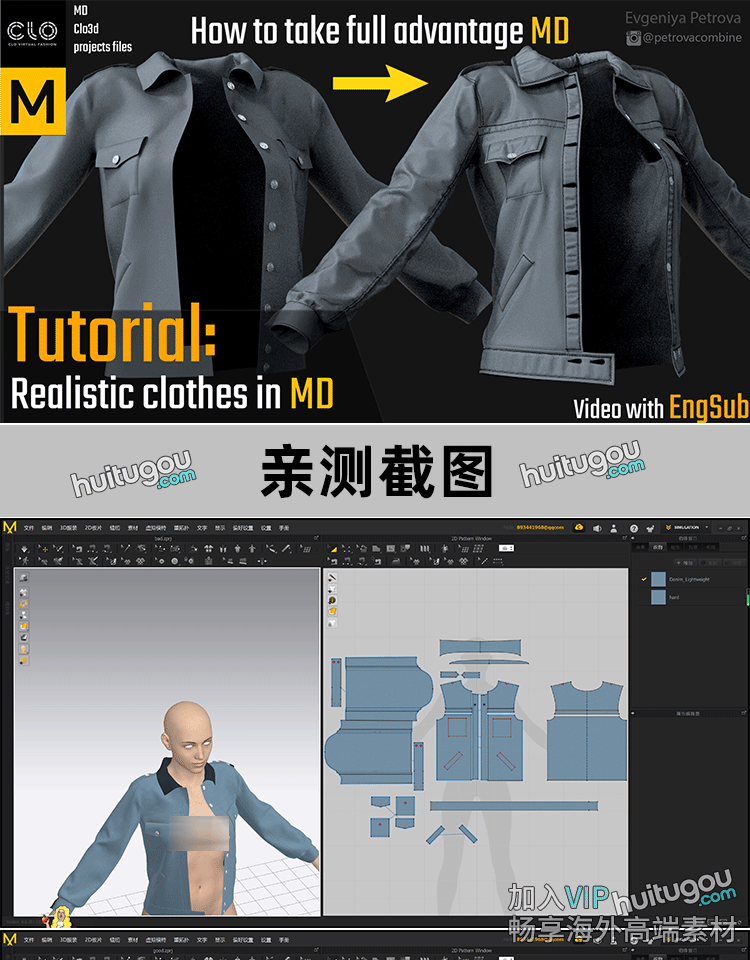
Task: Open the help question mark icon
Action: [x=634, y=528]
